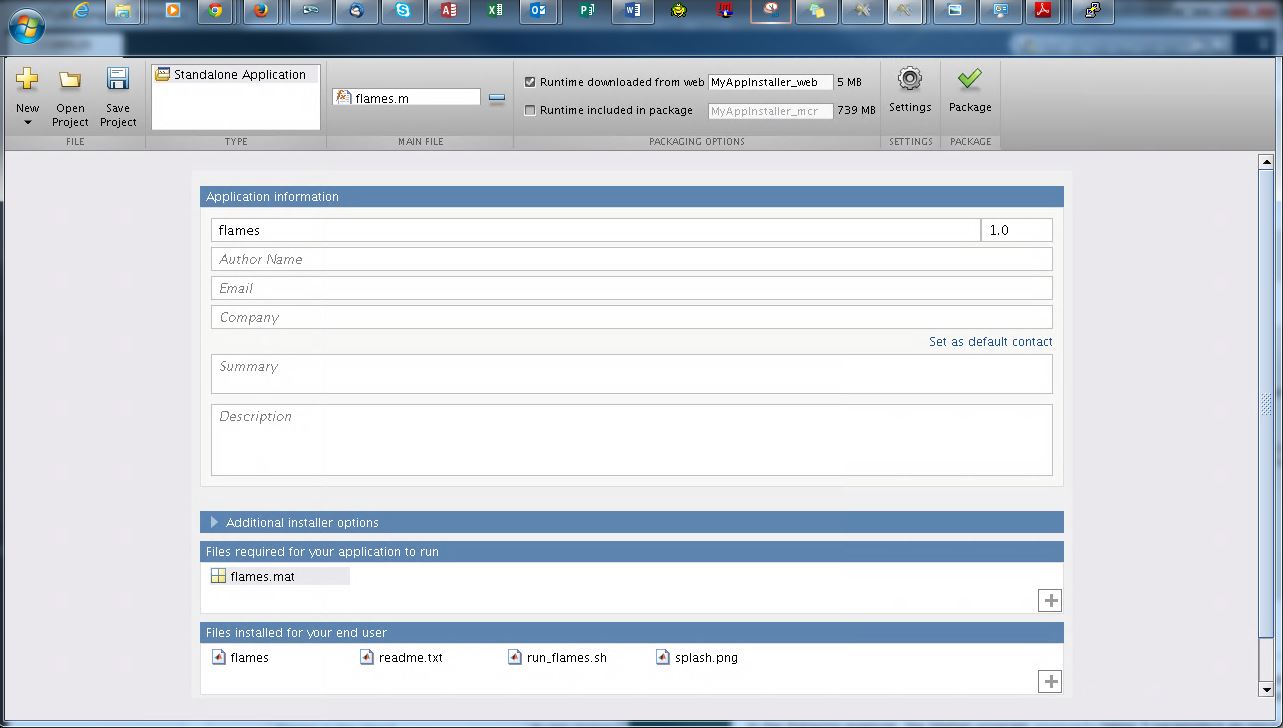Click the Windows Start orb
This screenshot has height=728, width=1283.
tap(26, 25)
